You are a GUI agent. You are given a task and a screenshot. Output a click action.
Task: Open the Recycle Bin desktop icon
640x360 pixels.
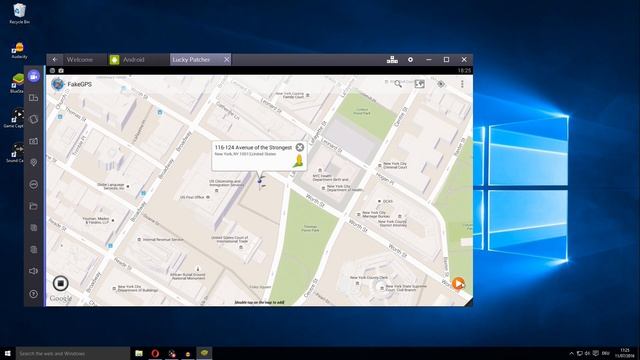coord(19,13)
